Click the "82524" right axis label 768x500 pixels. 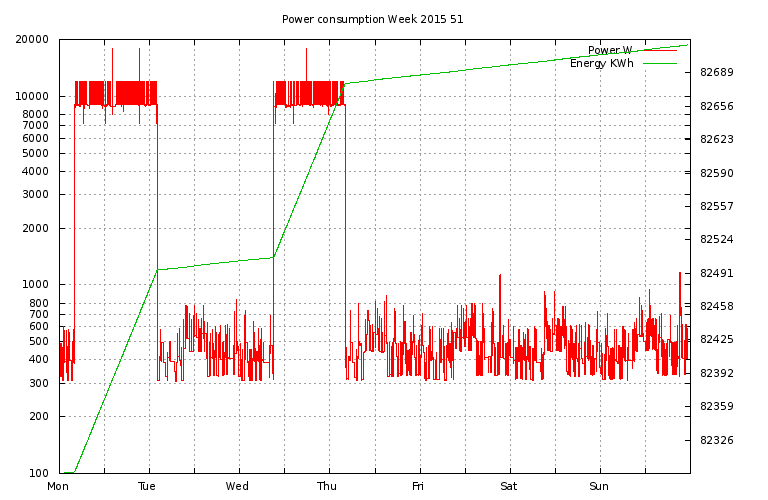[717, 239]
